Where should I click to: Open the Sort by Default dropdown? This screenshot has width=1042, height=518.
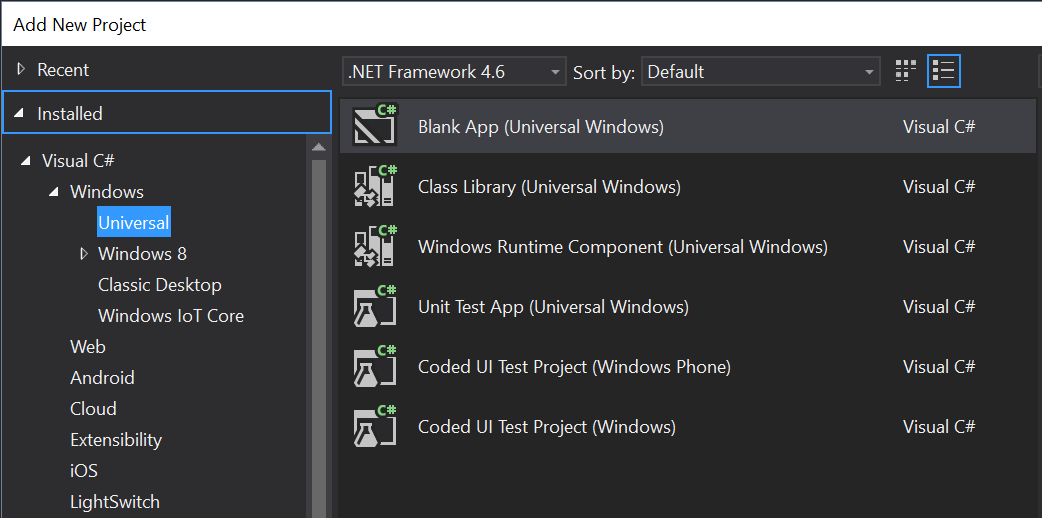coord(761,71)
